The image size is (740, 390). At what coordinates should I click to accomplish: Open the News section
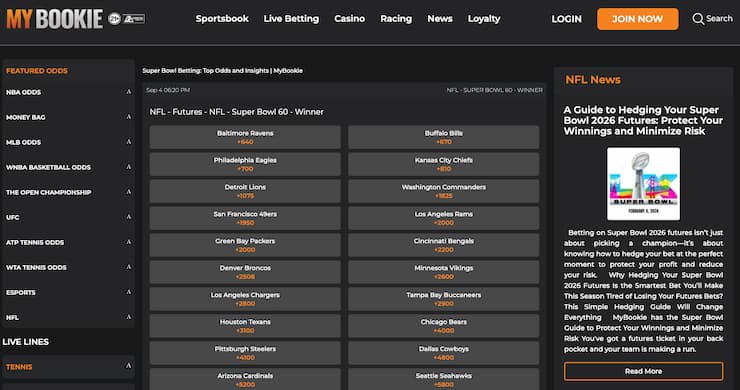(440, 19)
